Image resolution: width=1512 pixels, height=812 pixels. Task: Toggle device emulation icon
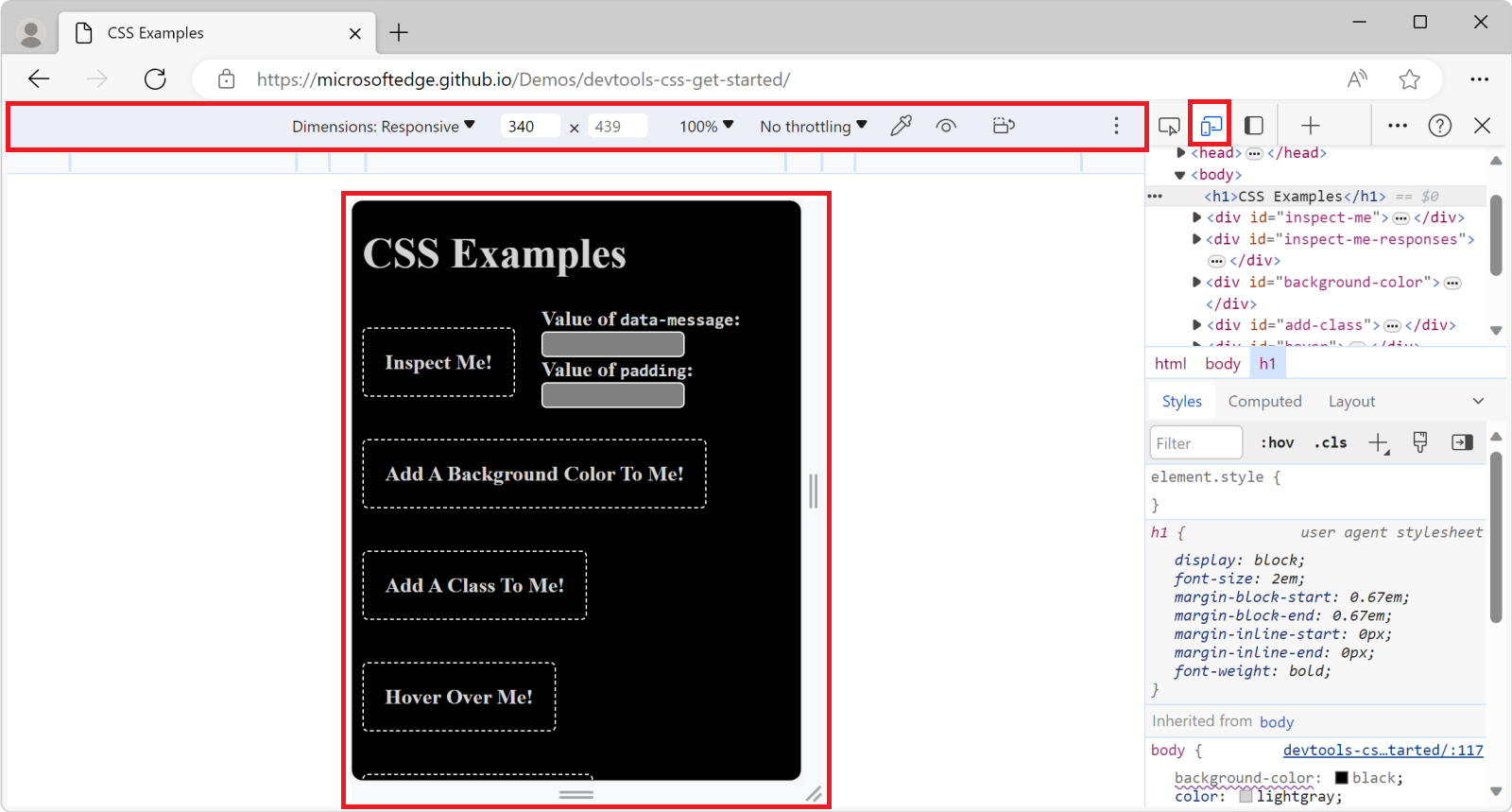point(1211,126)
